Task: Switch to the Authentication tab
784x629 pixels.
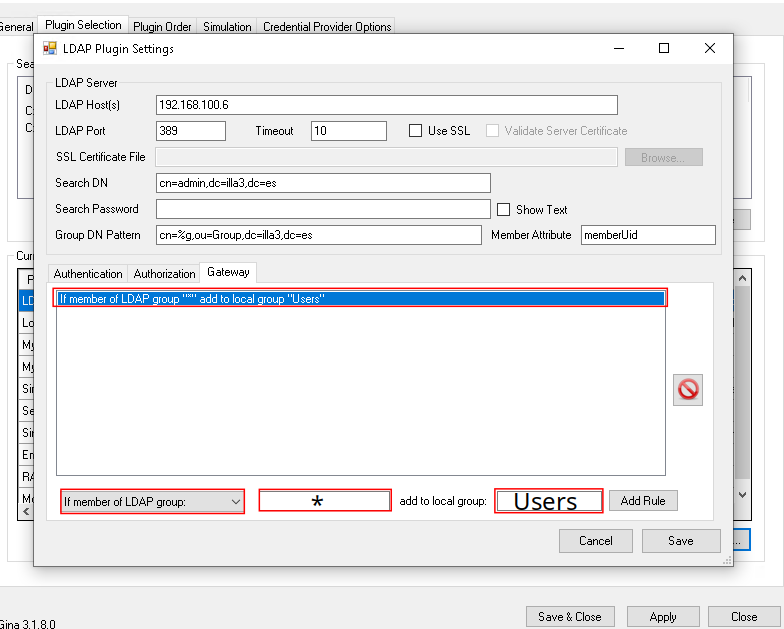Action: [88, 273]
